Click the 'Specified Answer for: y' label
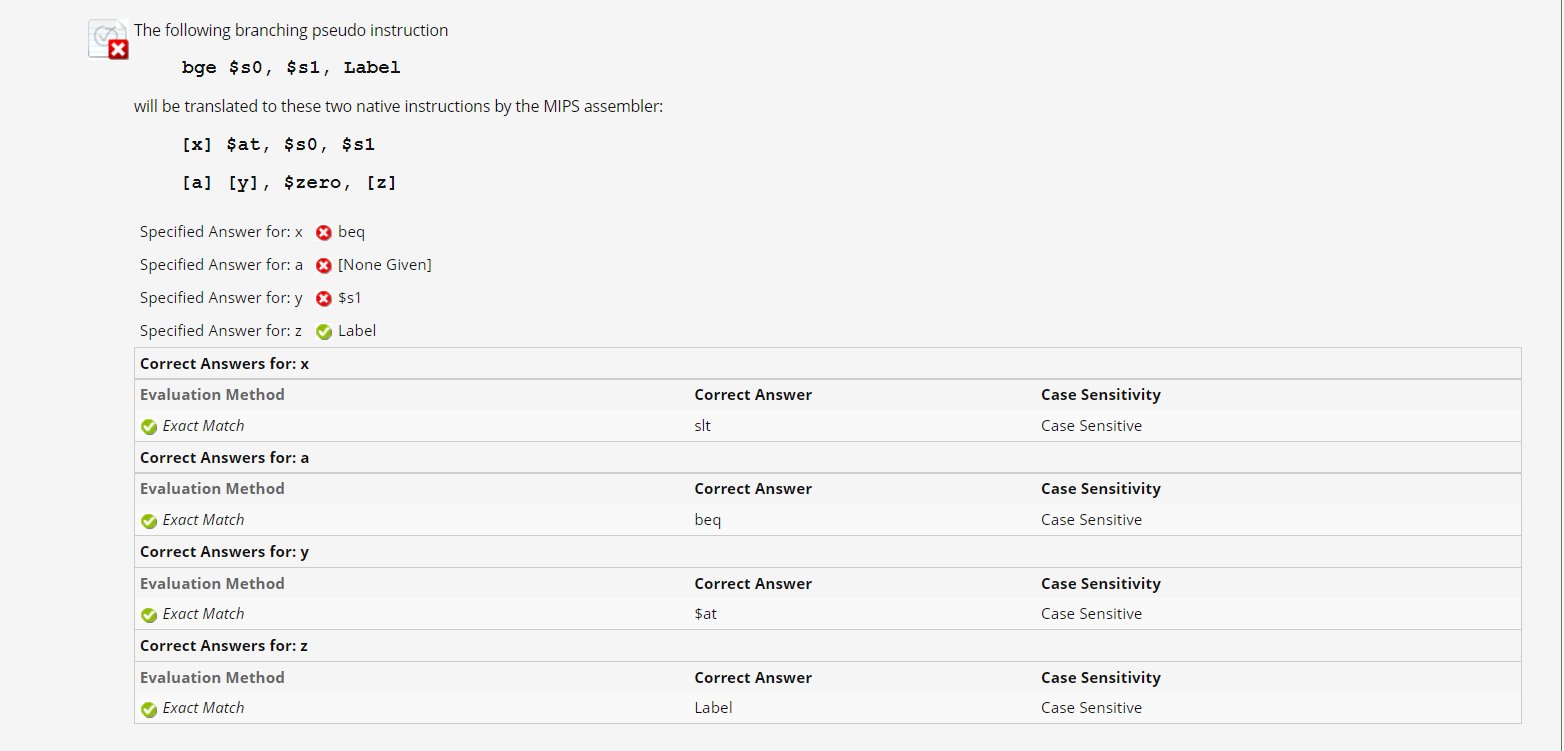Image resolution: width=1564 pixels, height=751 pixels. [221, 298]
